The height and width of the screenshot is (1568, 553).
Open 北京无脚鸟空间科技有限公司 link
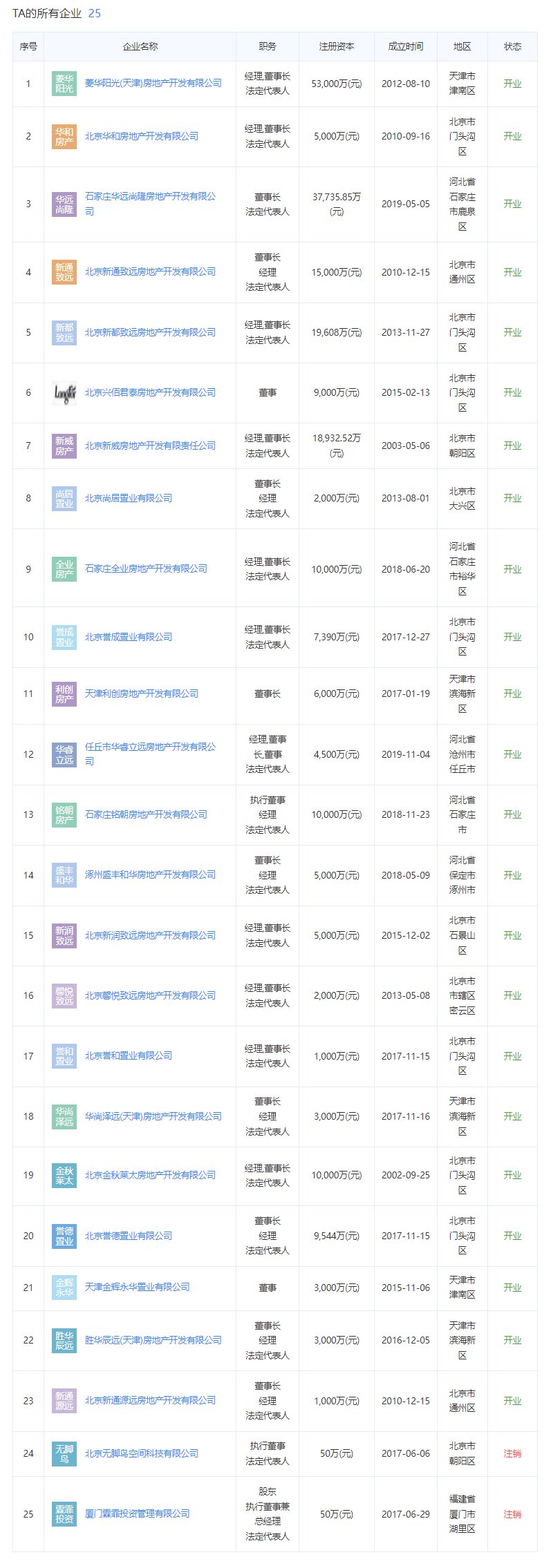142,1453
